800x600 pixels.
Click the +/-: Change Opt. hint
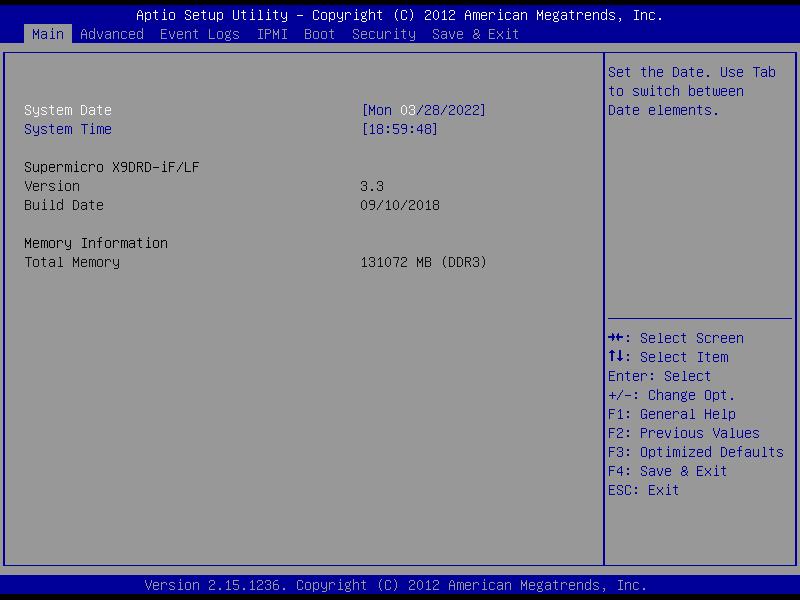click(671, 395)
